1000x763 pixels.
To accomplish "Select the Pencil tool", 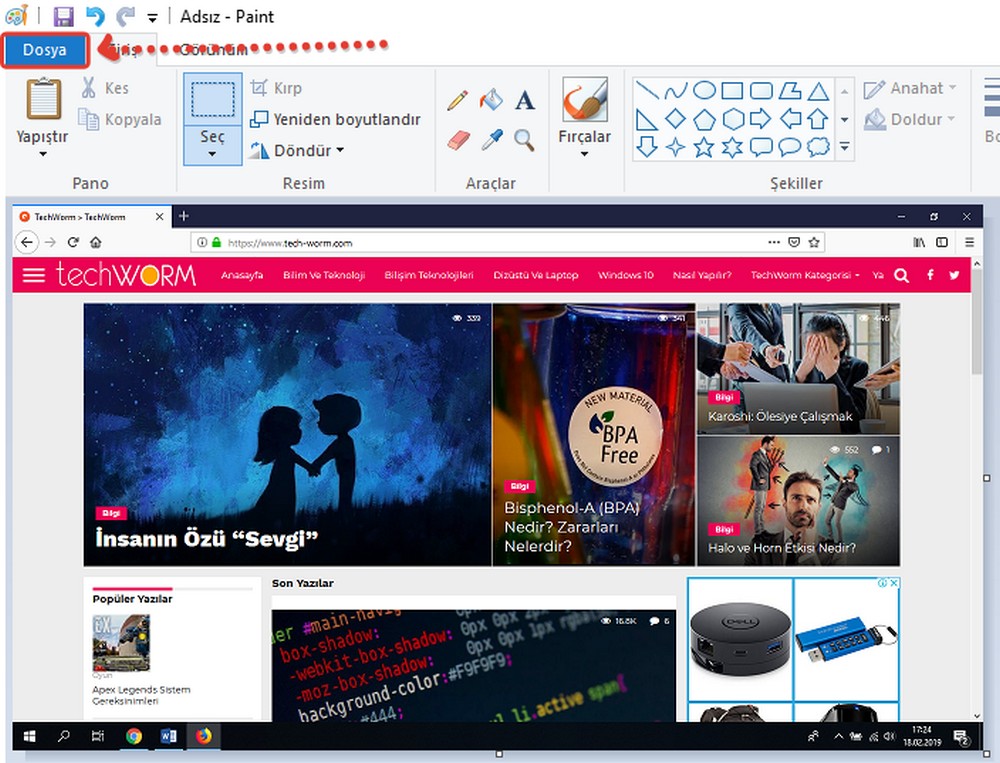I will (x=458, y=100).
